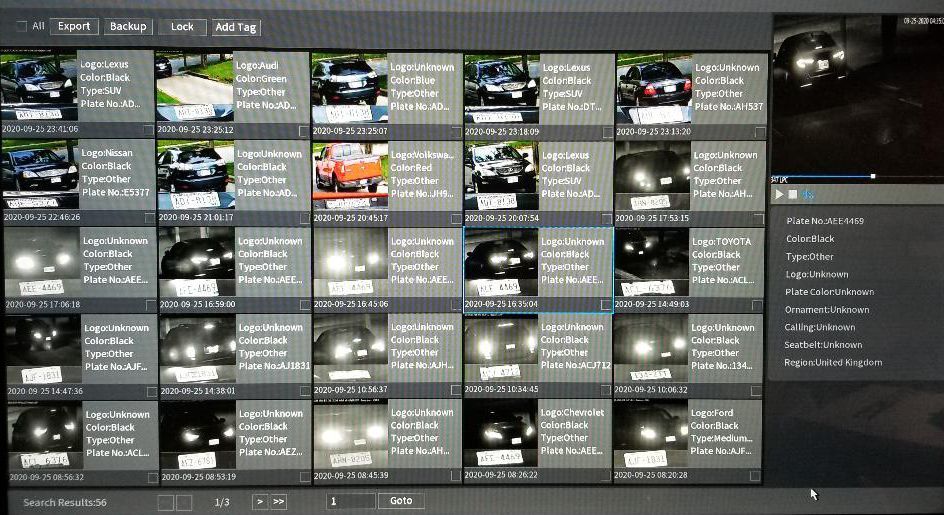The width and height of the screenshot is (944, 515).
Task: Jump to the last results page
Action: tap(279, 501)
